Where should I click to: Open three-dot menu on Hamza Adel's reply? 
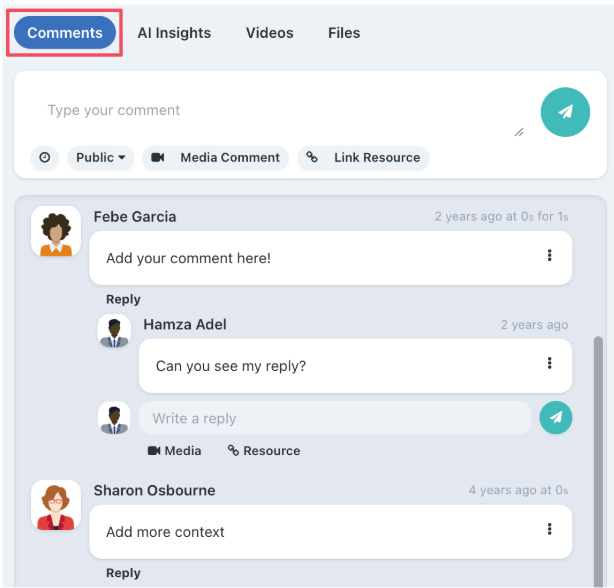point(549,364)
